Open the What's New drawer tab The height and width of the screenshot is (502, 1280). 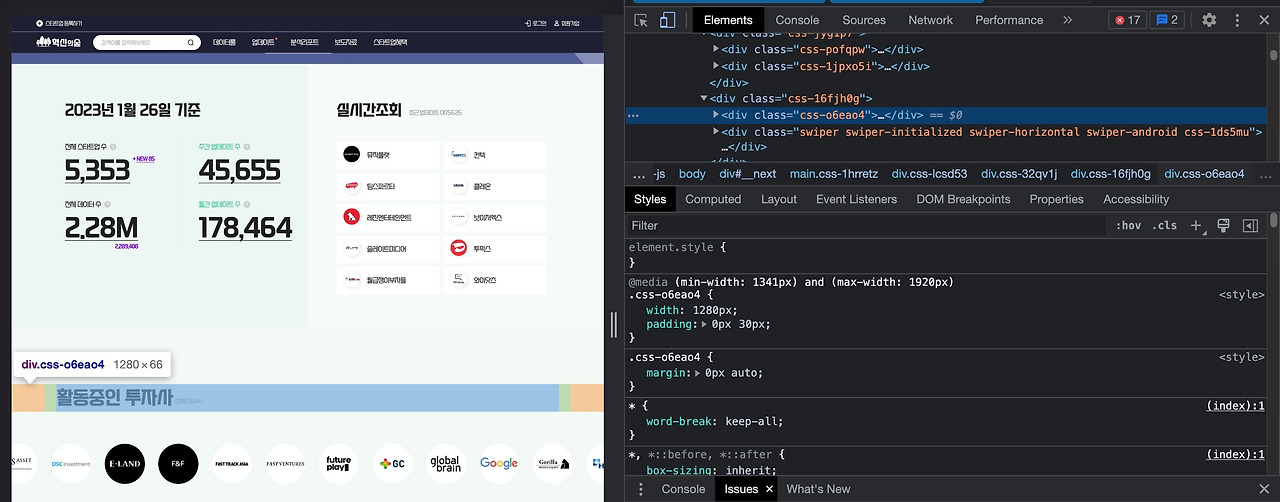tap(818, 489)
